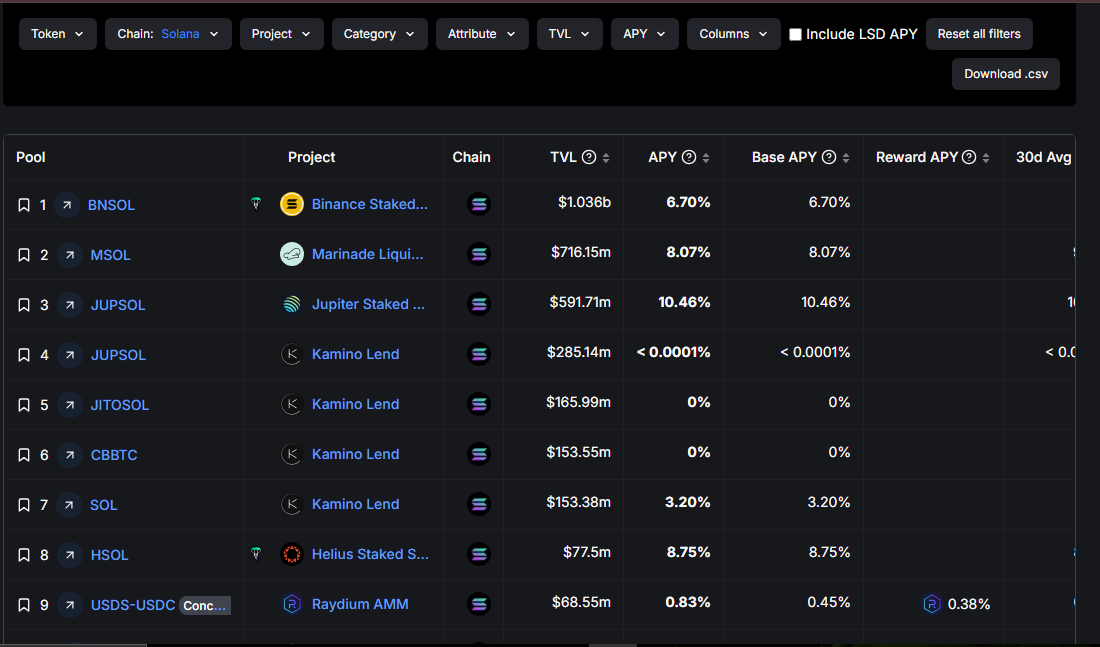Toggle the Include LSD APY checkbox
The height and width of the screenshot is (647, 1100).
tap(795, 34)
